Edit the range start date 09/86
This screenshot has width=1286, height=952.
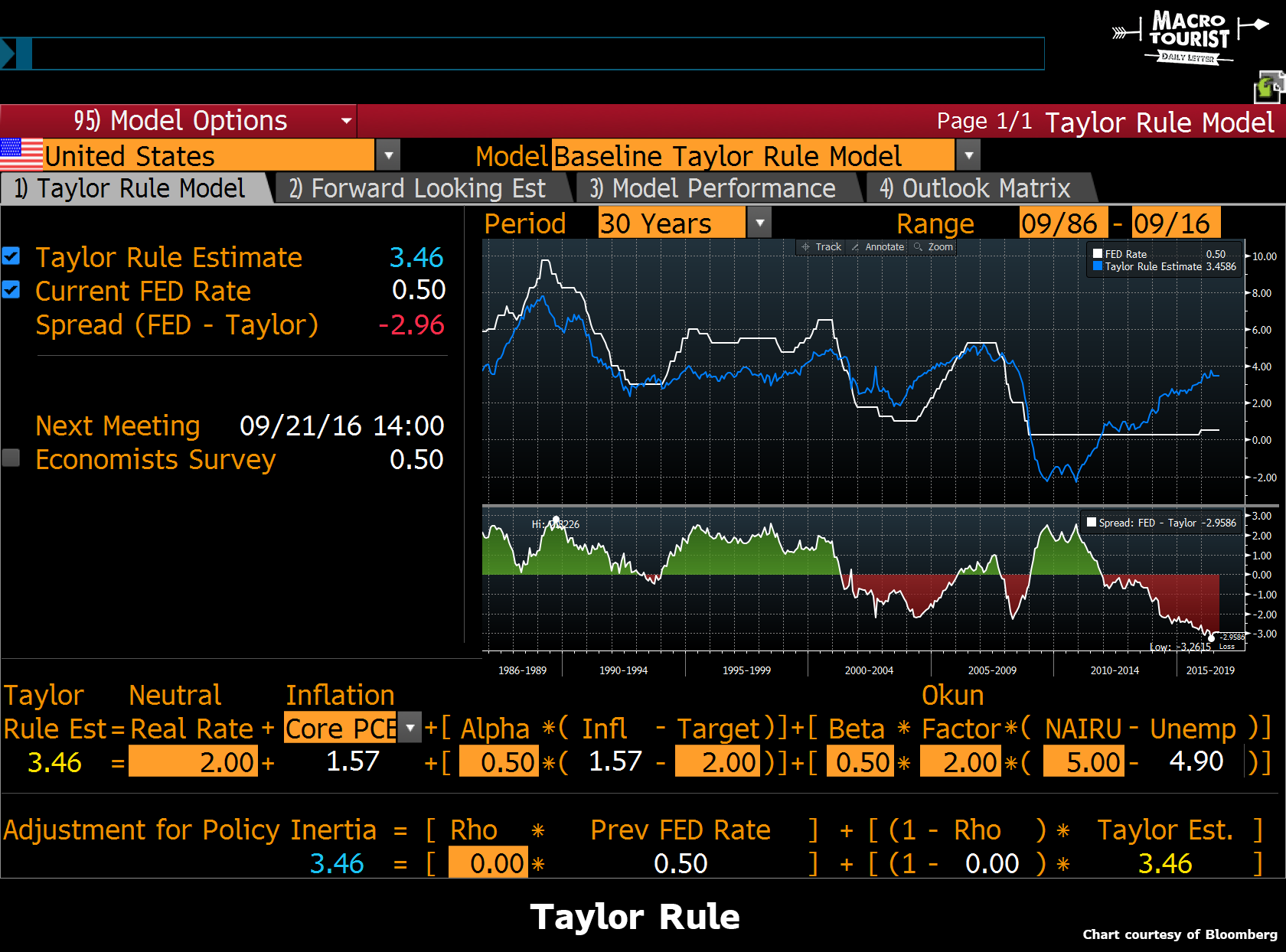point(1064,223)
